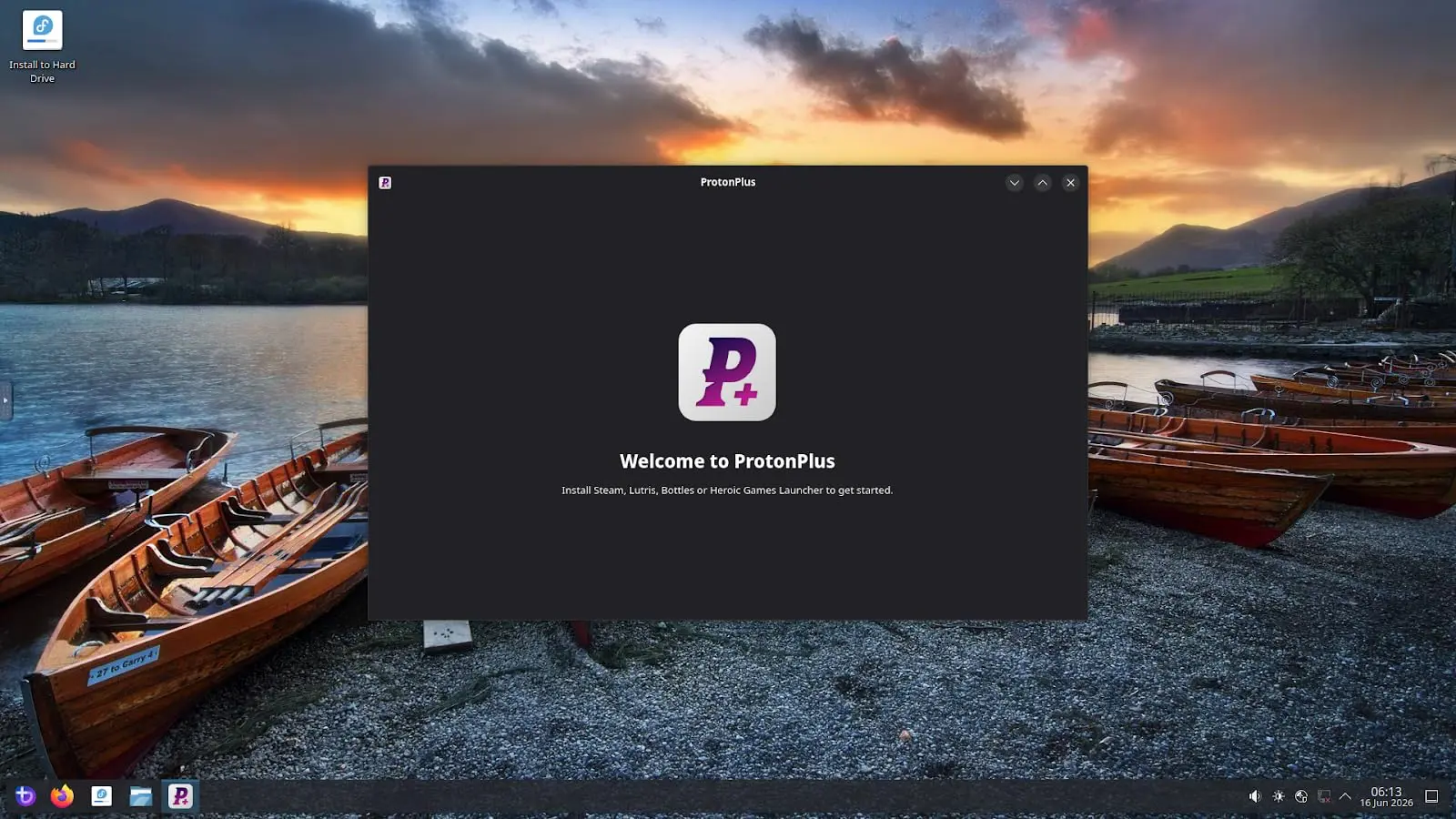The height and width of the screenshot is (819, 1456).
Task: Click the Install Steam, Lutris, Bottles description text
Action: tap(727, 490)
